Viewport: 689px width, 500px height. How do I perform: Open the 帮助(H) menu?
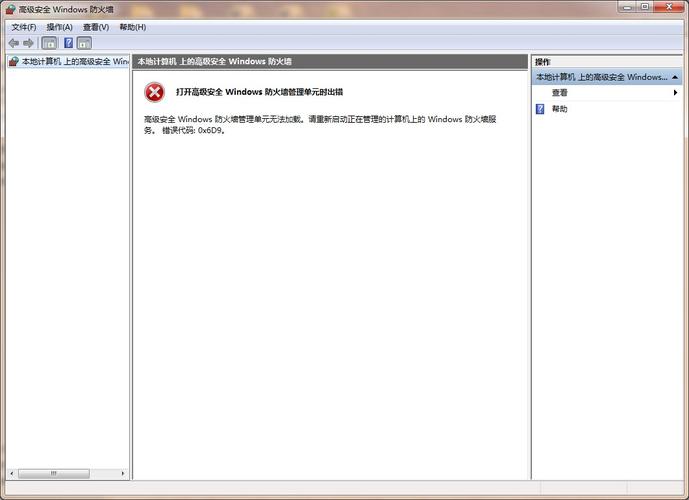[133, 27]
